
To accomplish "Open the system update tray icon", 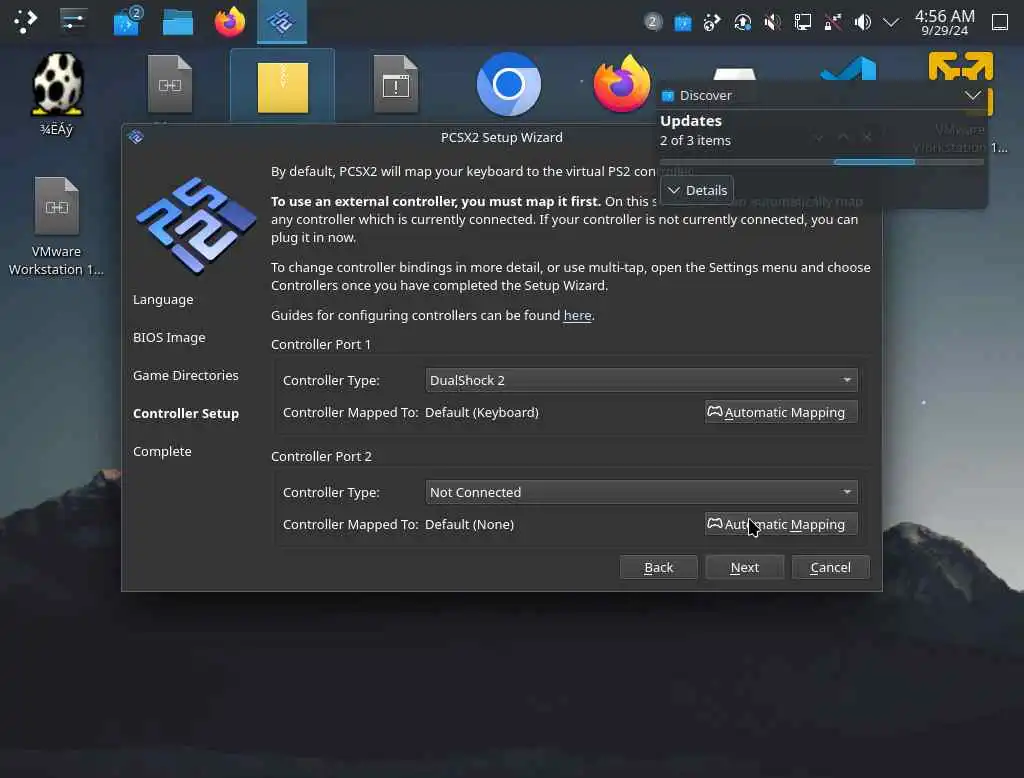I will [743, 23].
